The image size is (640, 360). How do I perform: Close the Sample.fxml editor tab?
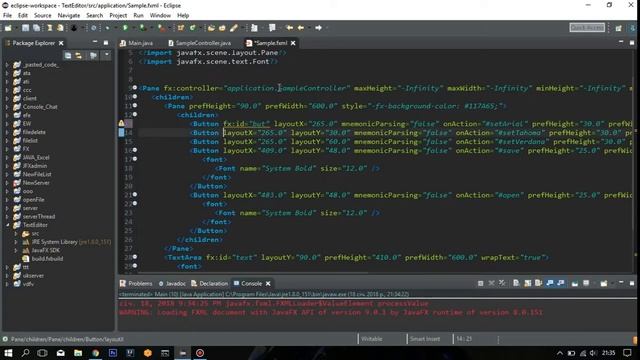pos(293,43)
